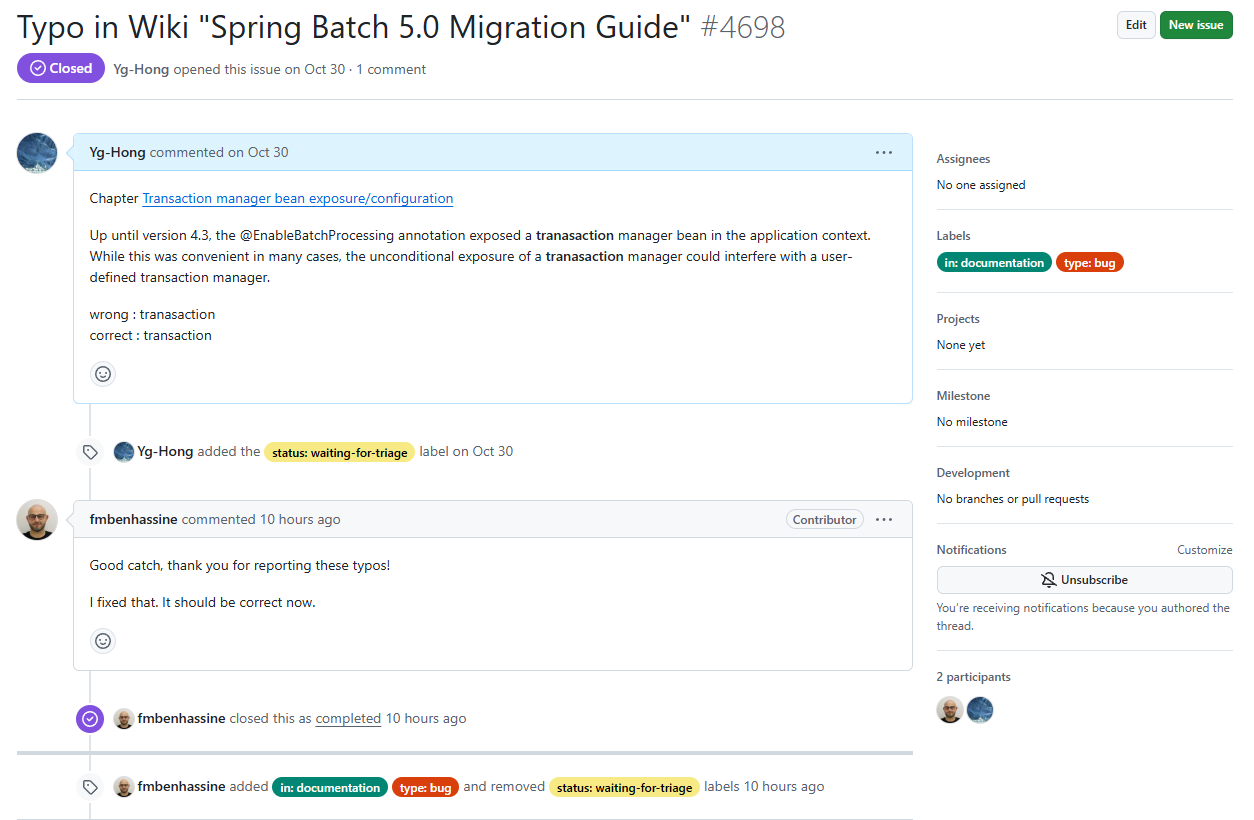1254x820 pixels.
Task: Click small fmbenhassine avatar in closed event
Action: [124, 718]
